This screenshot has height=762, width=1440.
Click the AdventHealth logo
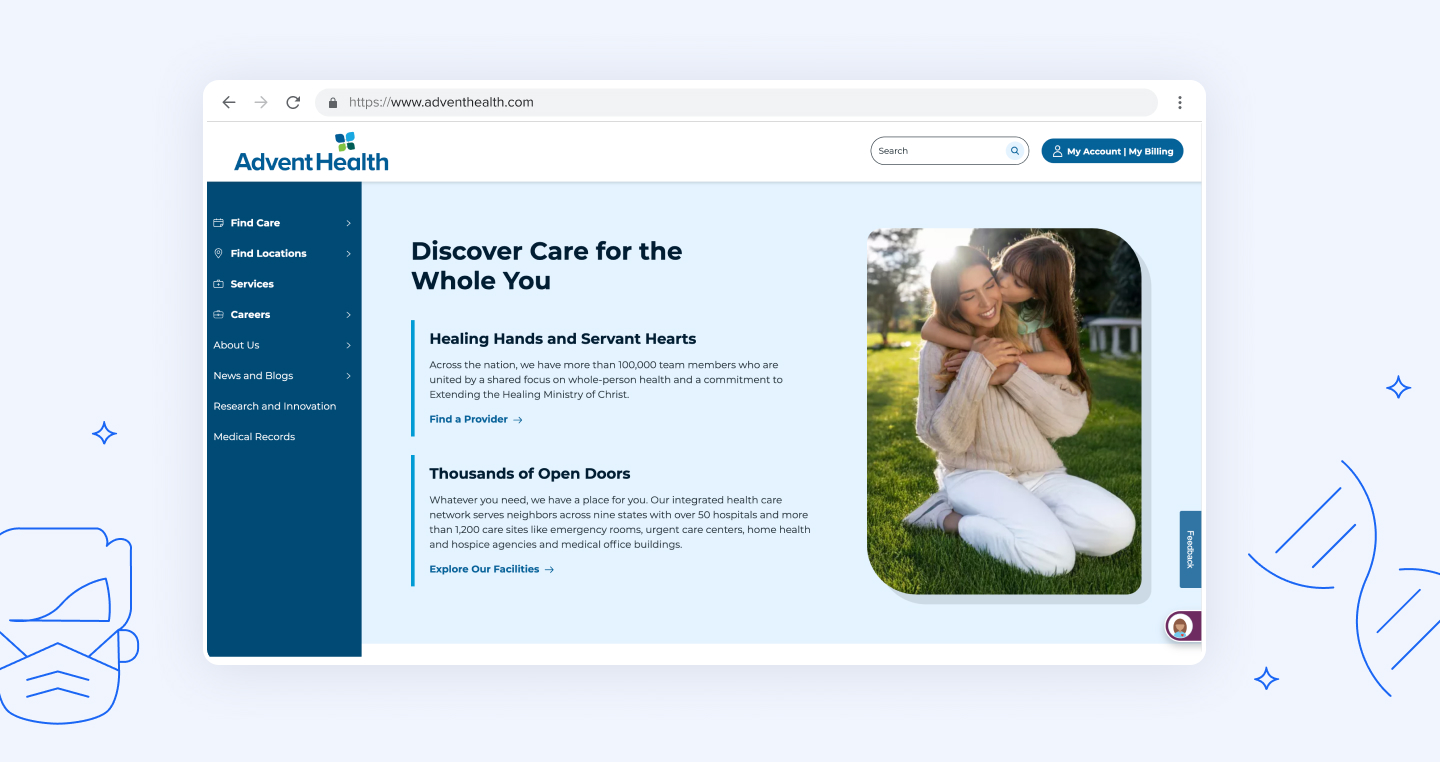[x=311, y=151]
